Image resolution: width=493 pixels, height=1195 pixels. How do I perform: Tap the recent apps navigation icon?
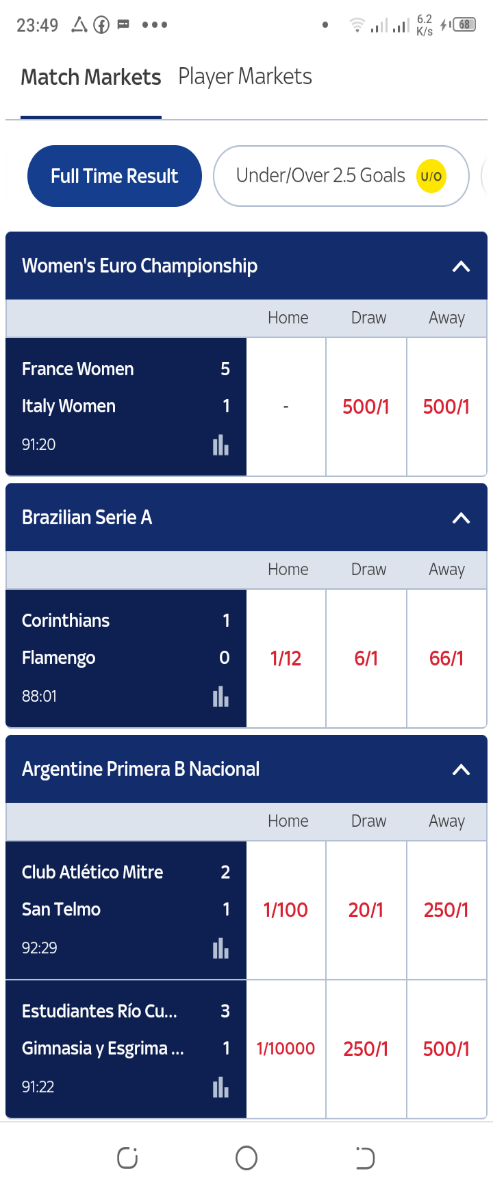[x=127, y=1158]
